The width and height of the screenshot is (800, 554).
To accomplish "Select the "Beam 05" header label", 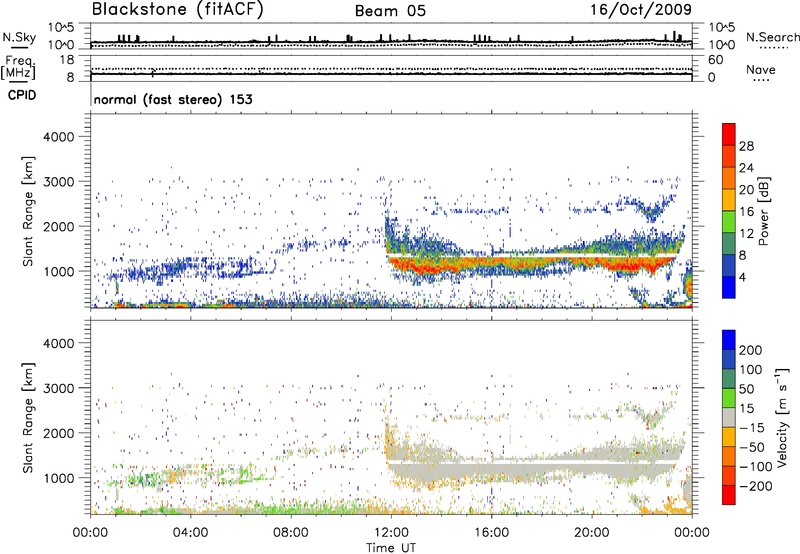I will coord(390,11).
